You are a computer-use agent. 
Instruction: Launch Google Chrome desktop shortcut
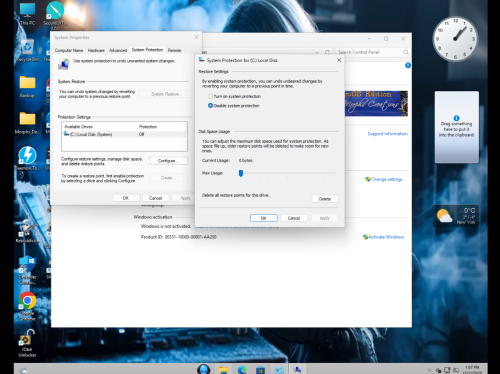[x=27, y=306]
